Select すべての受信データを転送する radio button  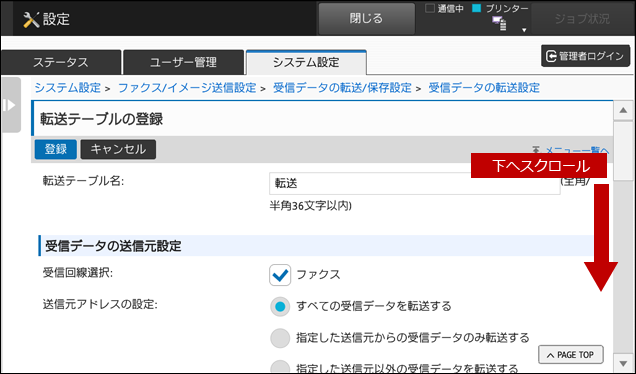(x=280, y=307)
